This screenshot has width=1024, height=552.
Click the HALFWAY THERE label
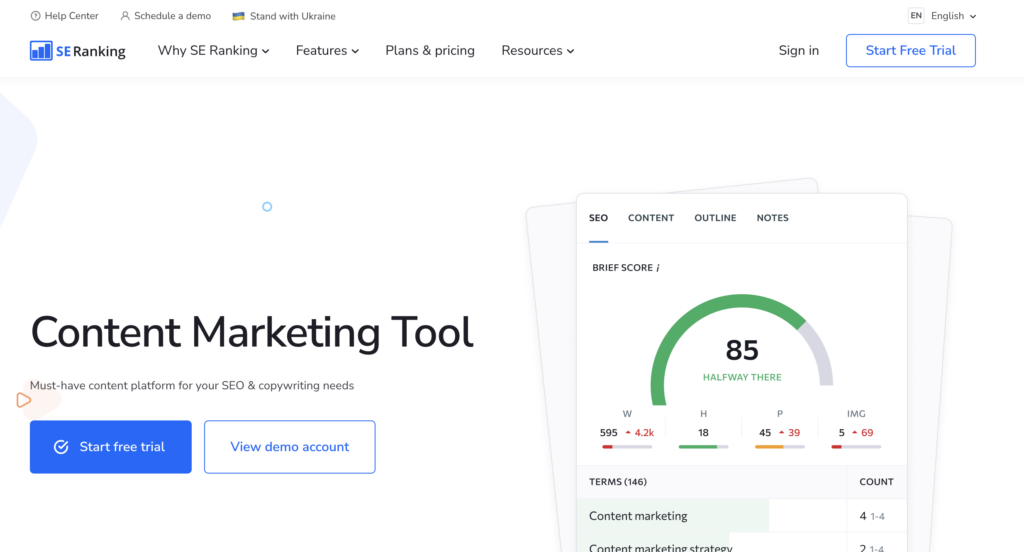click(742, 378)
